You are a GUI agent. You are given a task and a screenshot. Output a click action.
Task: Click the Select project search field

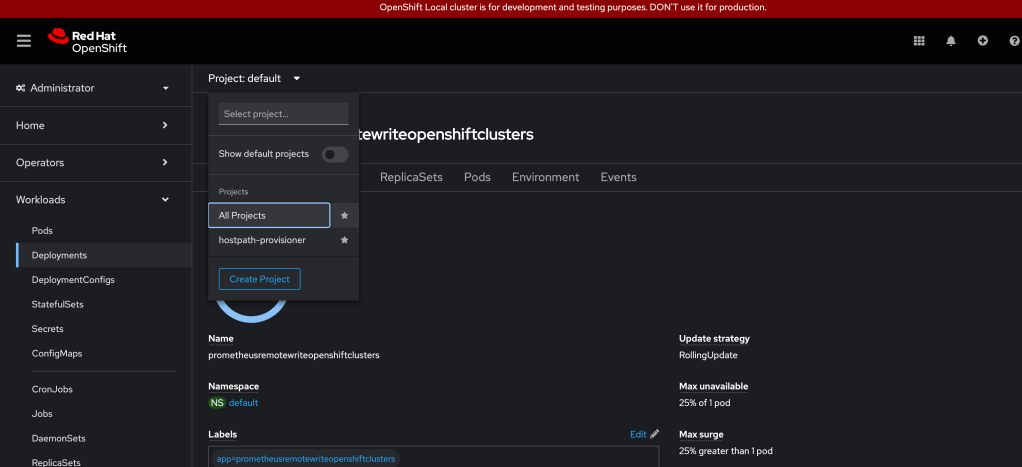284,113
